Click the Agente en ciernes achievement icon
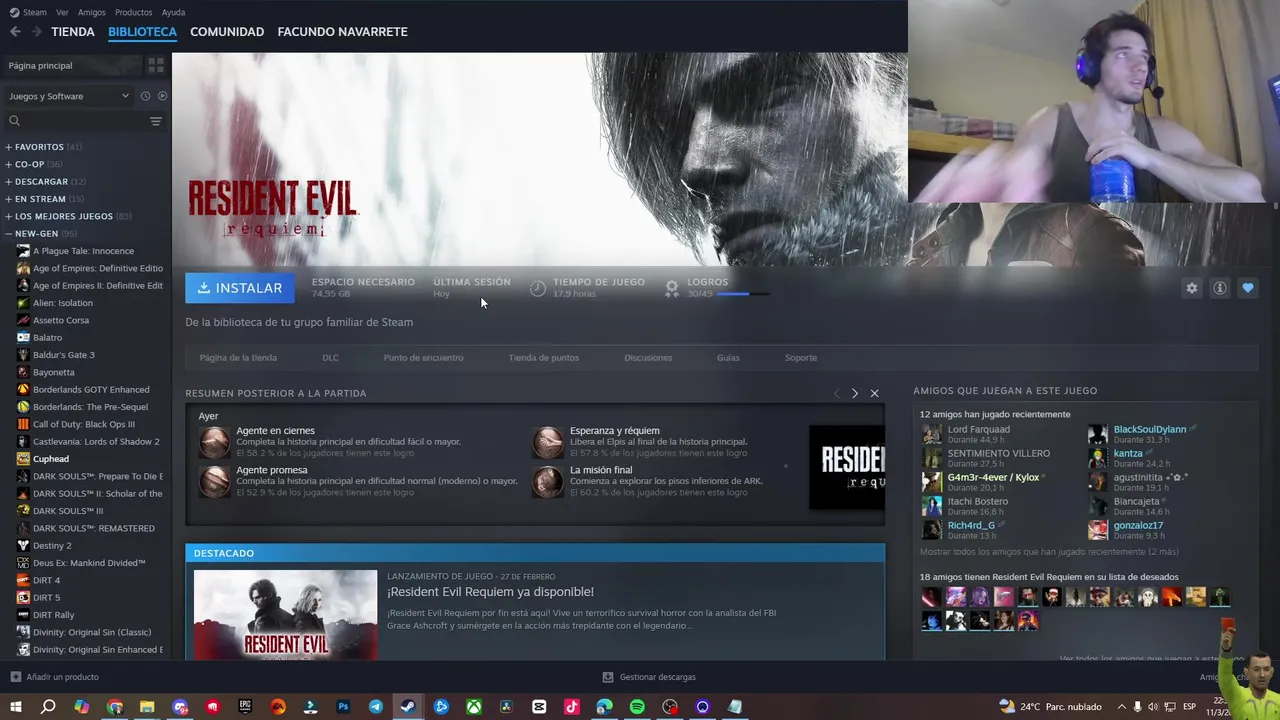1280x720 pixels. pos(214,442)
